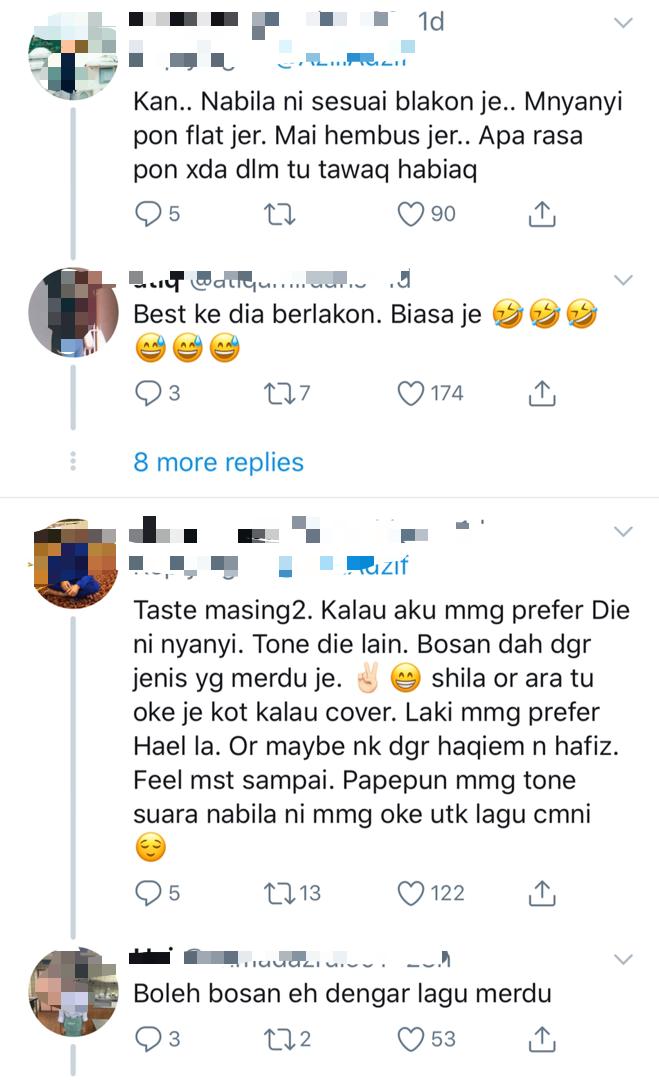This screenshot has height=1080, width=659.
Task: Like the tweet with 174 likes
Action: coord(411,393)
